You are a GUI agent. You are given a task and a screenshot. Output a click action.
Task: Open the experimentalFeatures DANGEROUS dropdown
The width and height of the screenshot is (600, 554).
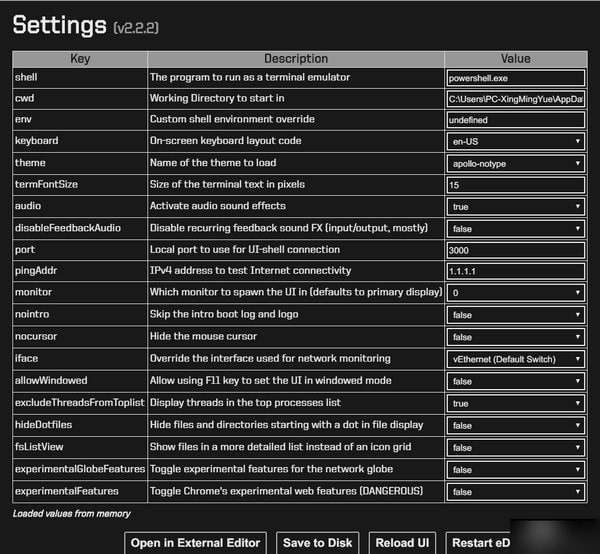pos(515,492)
